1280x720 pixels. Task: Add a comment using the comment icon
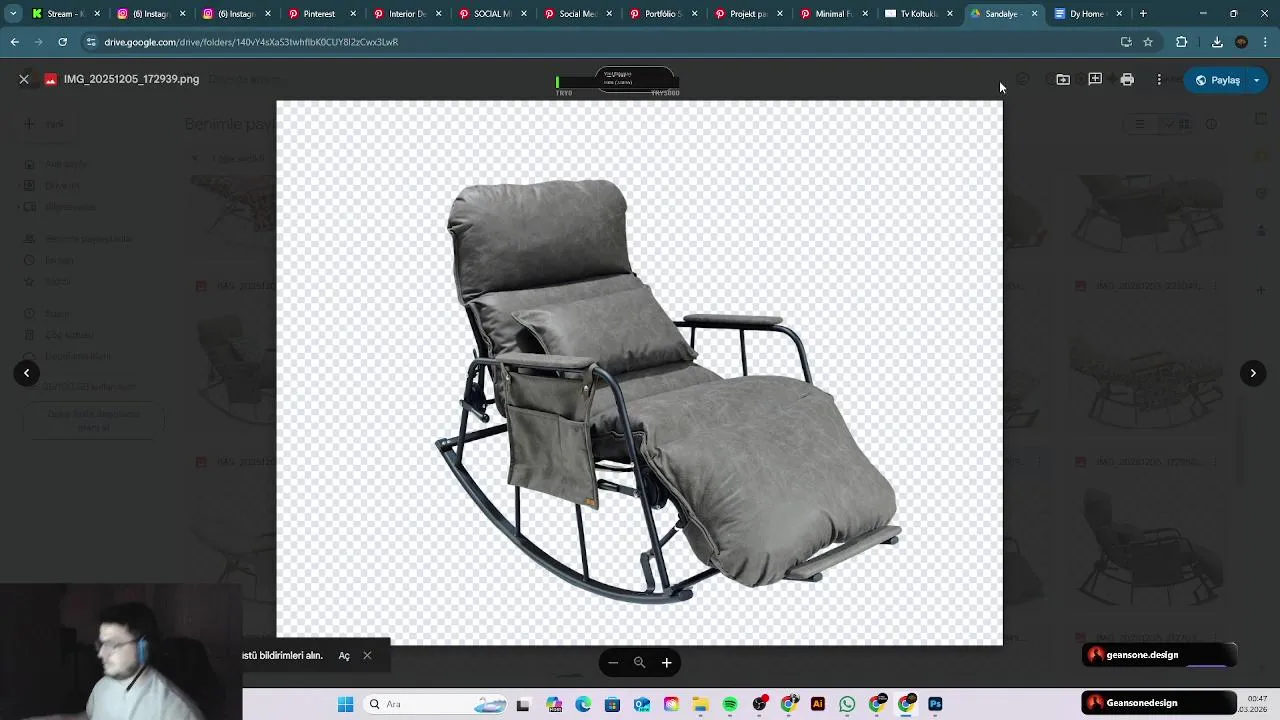click(x=1095, y=79)
